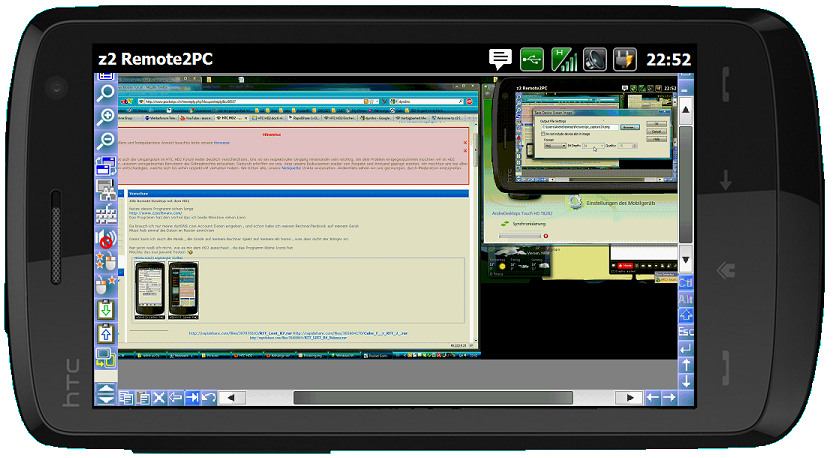Click the clipboard upload (blue arrow) icon
This screenshot has height=458, width=833.
105,334
